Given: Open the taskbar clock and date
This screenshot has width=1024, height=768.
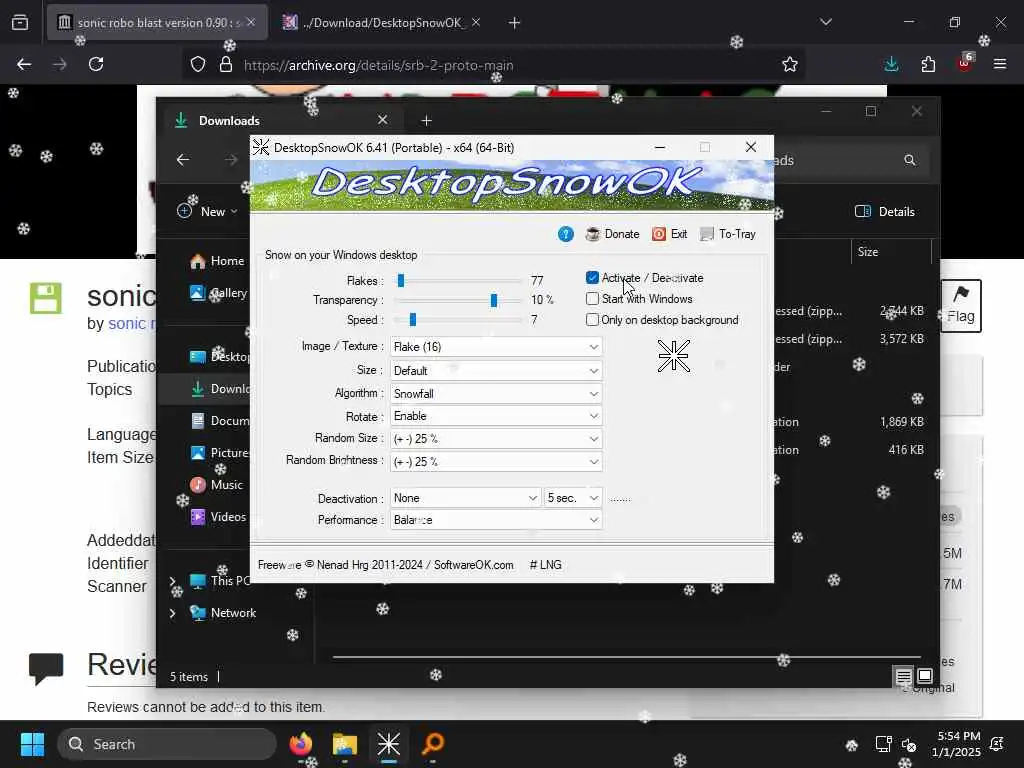Looking at the screenshot, I should click(956, 744).
